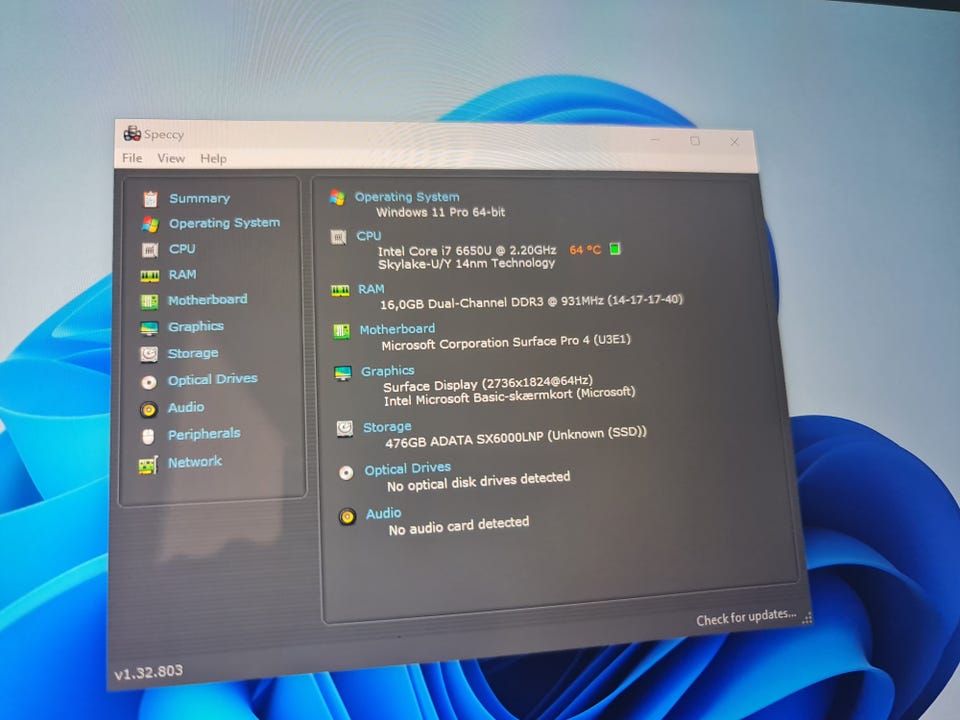The image size is (960, 720).
Task: Open the Help menu
Action: 213,159
